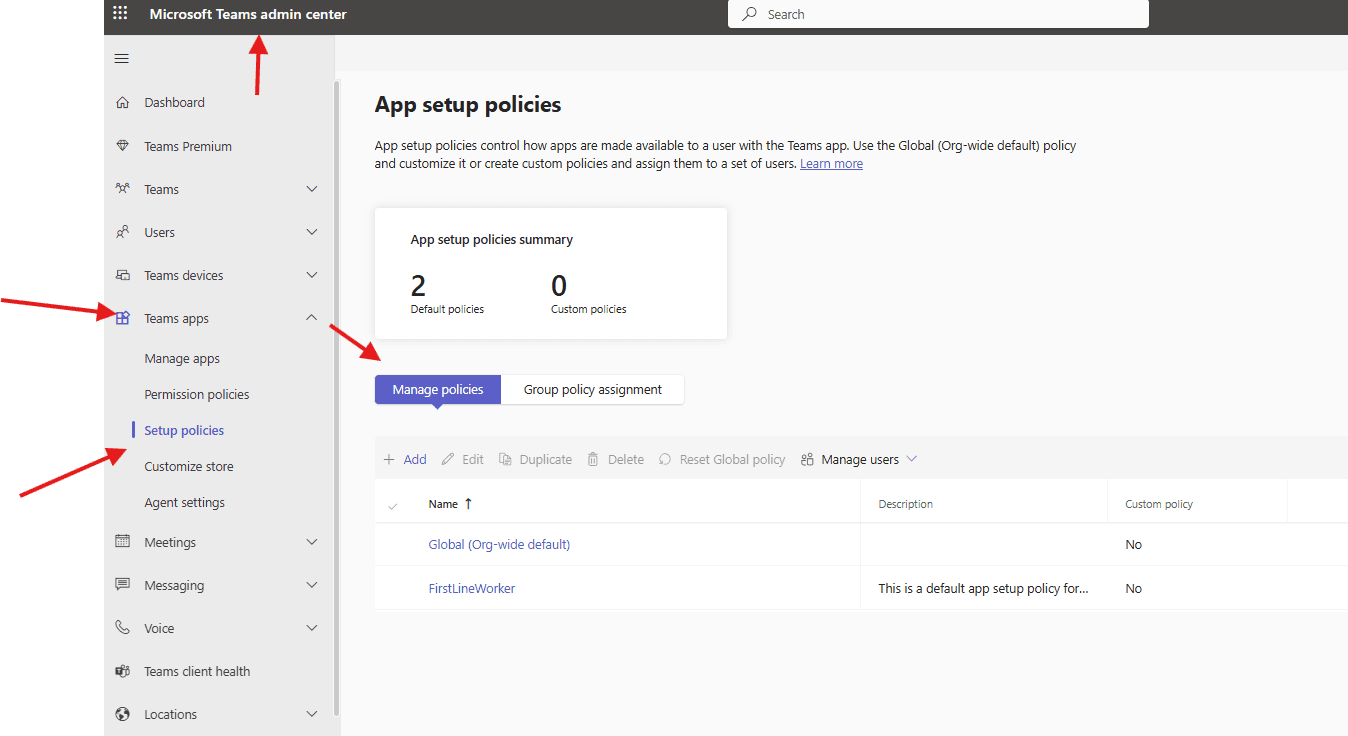Screen dimensions: 1348x736
Task: Click the Voice phone icon
Action: click(122, 627)
